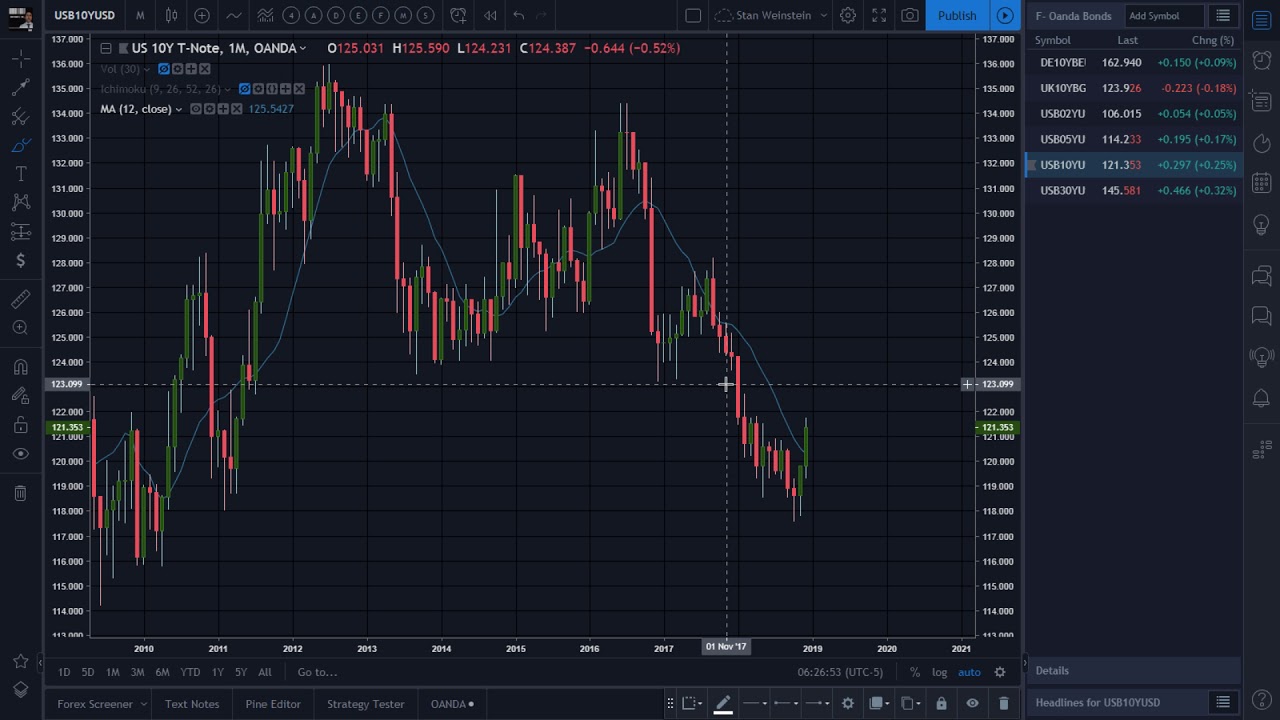The width and height of the screenshot is (1280, 720).
Task: Select the 1D time range
Action: pos(64,672)
